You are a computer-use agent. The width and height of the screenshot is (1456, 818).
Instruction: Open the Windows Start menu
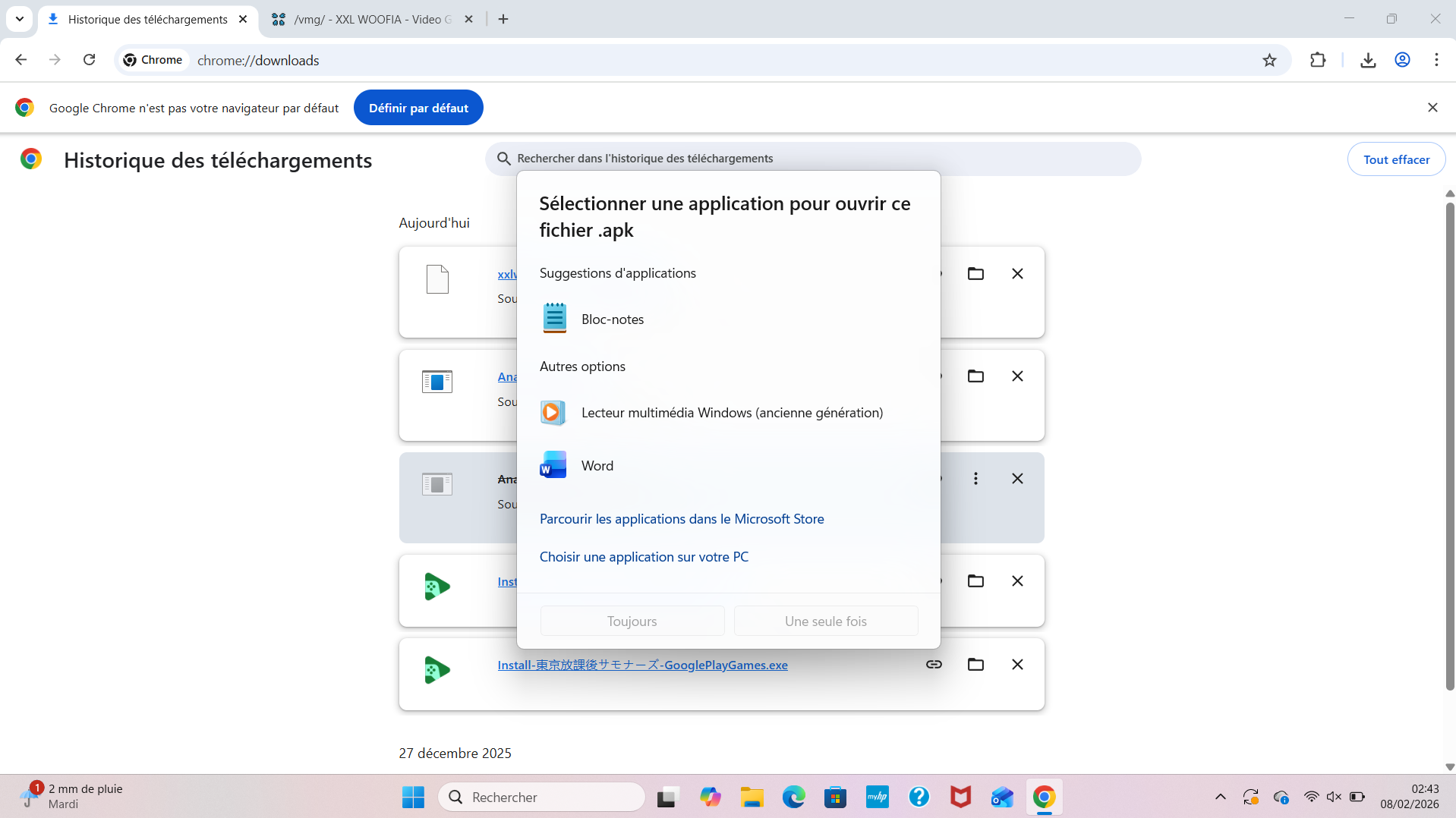pos(413,797)
